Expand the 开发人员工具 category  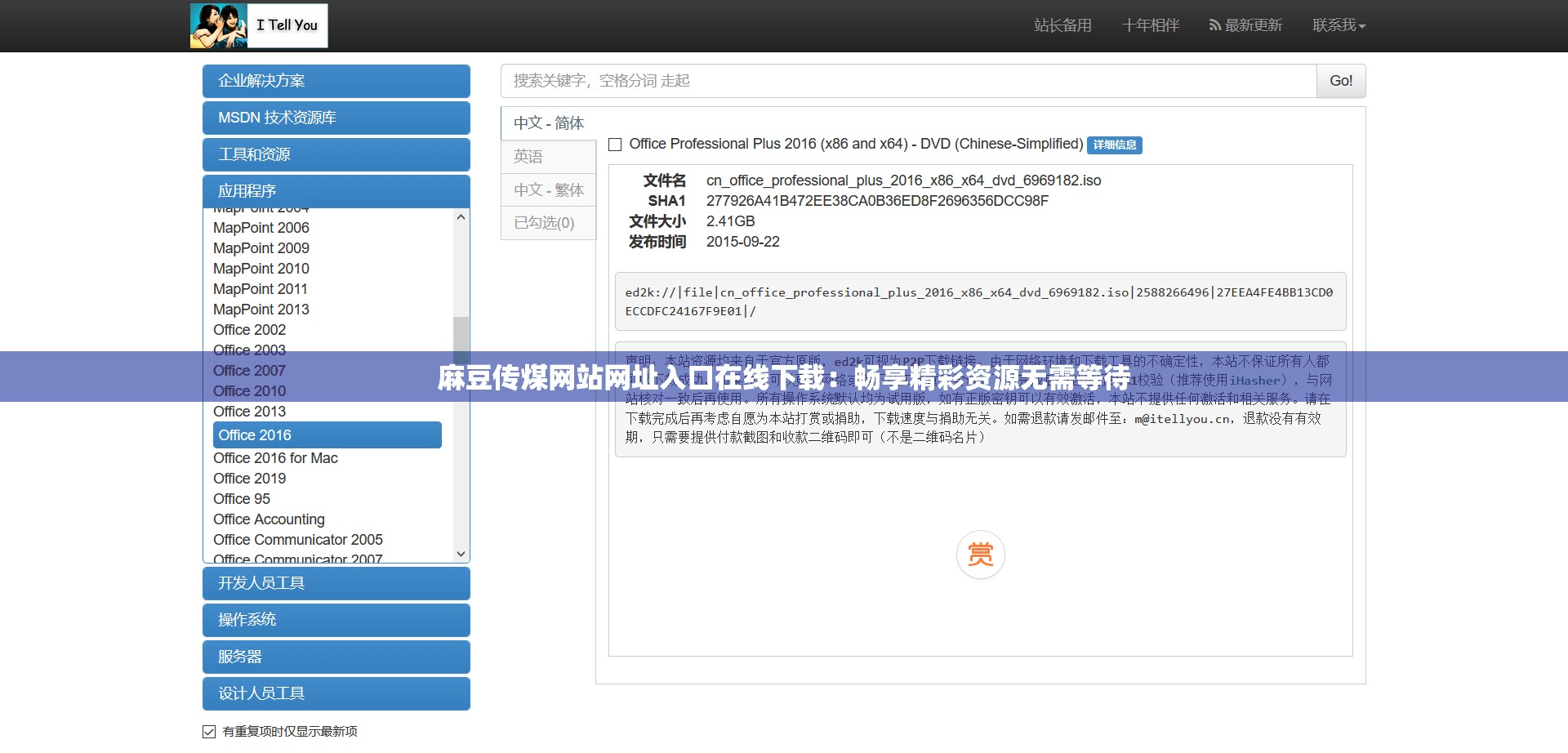(336, 583)
